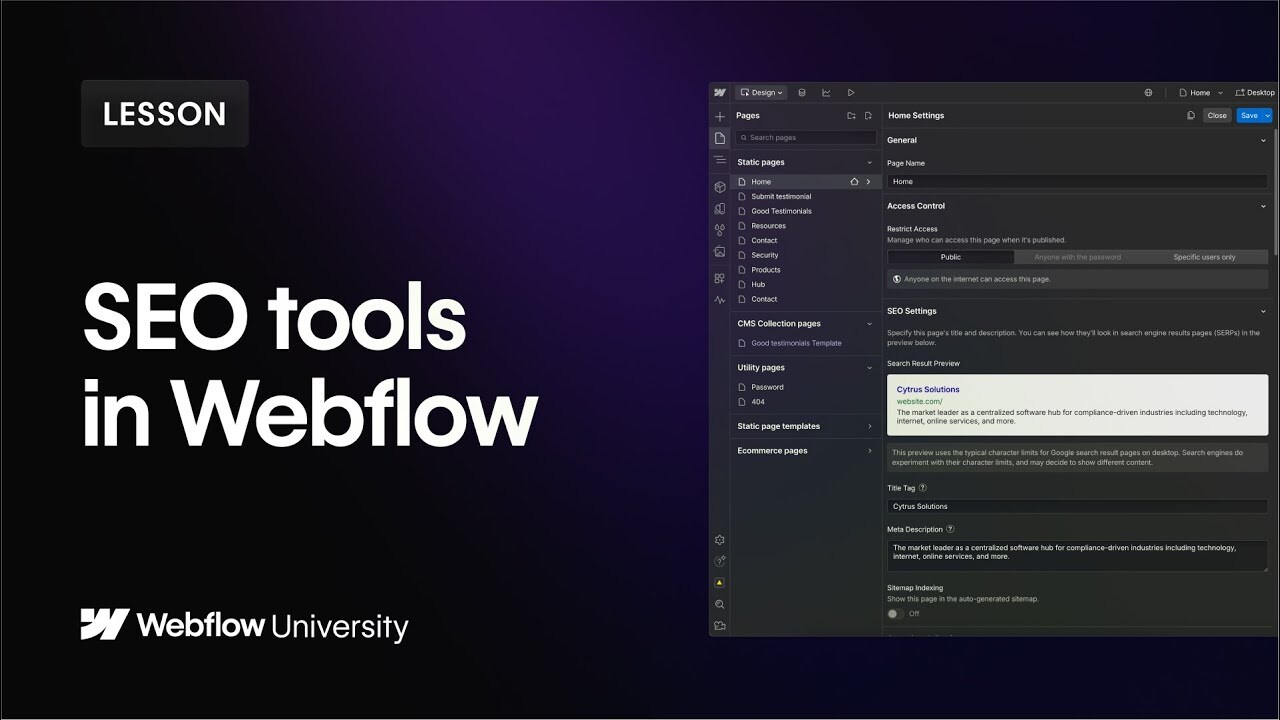
Task: Select the Public access option
Action: (x=950, y=257)
